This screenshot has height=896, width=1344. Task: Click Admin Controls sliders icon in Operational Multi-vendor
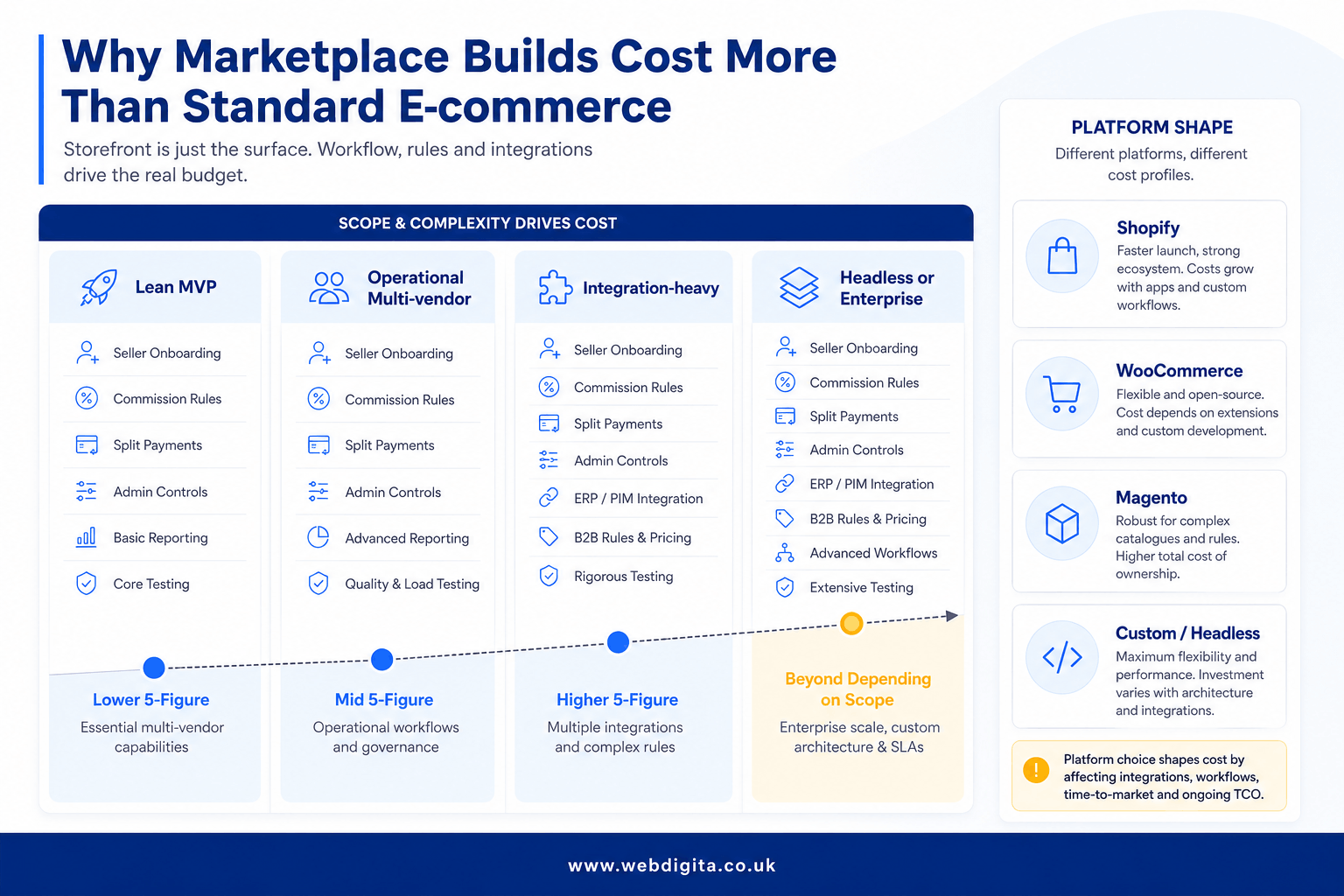click(x=318, y=492)
